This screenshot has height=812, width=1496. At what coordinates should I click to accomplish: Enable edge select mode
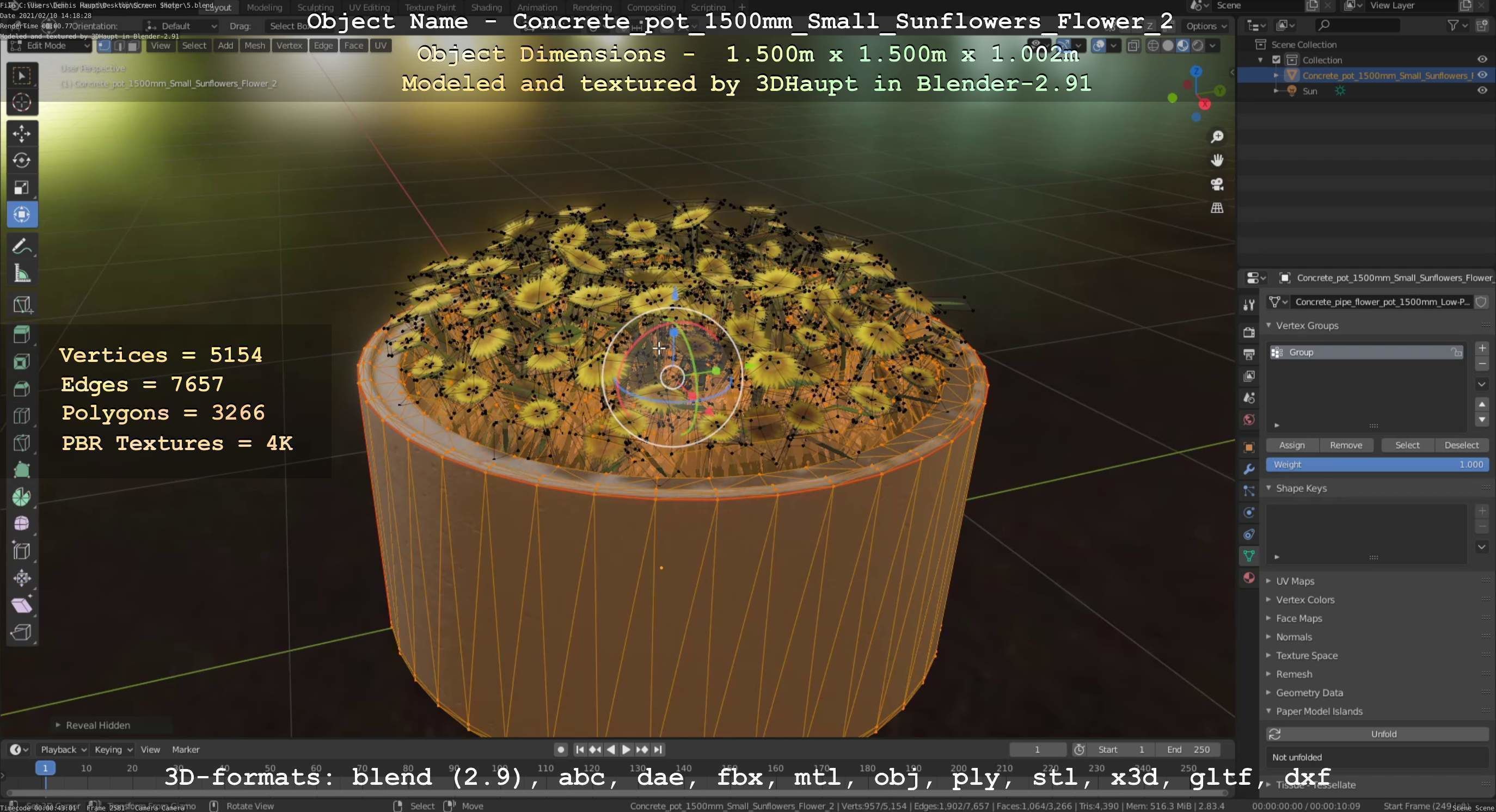click(119, 46)
